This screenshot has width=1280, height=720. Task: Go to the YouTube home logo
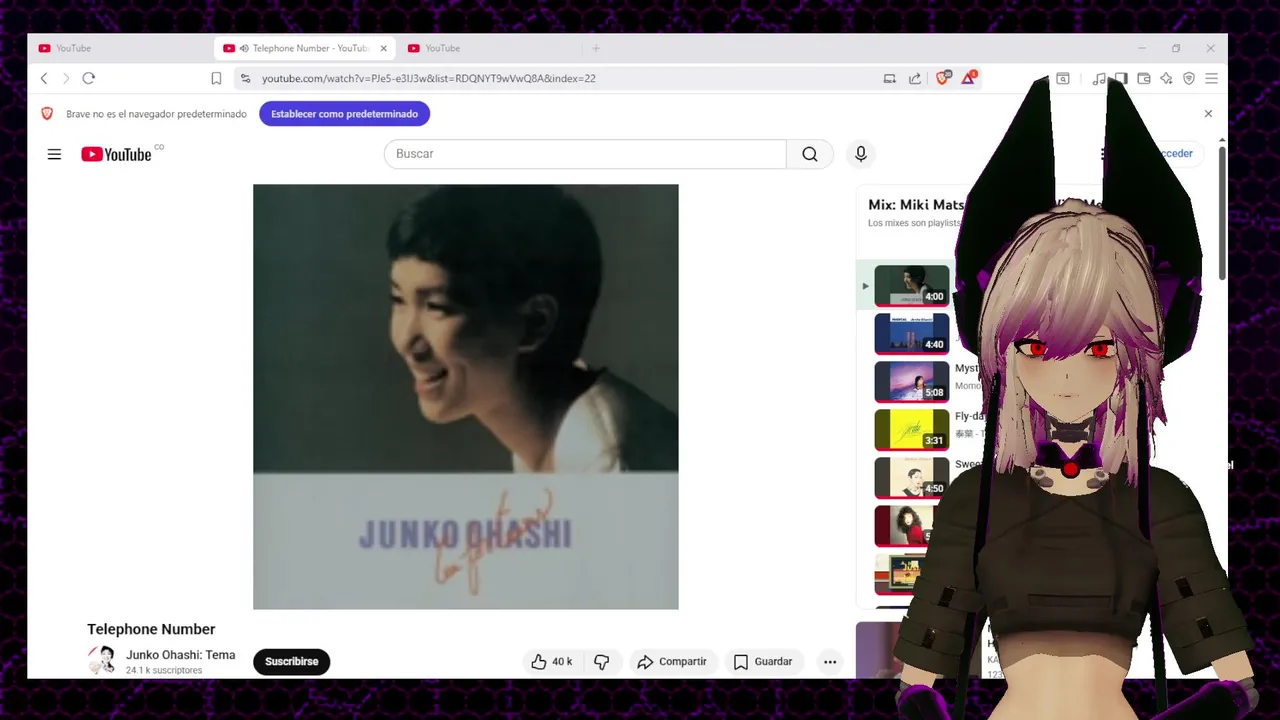click(117, 154)
